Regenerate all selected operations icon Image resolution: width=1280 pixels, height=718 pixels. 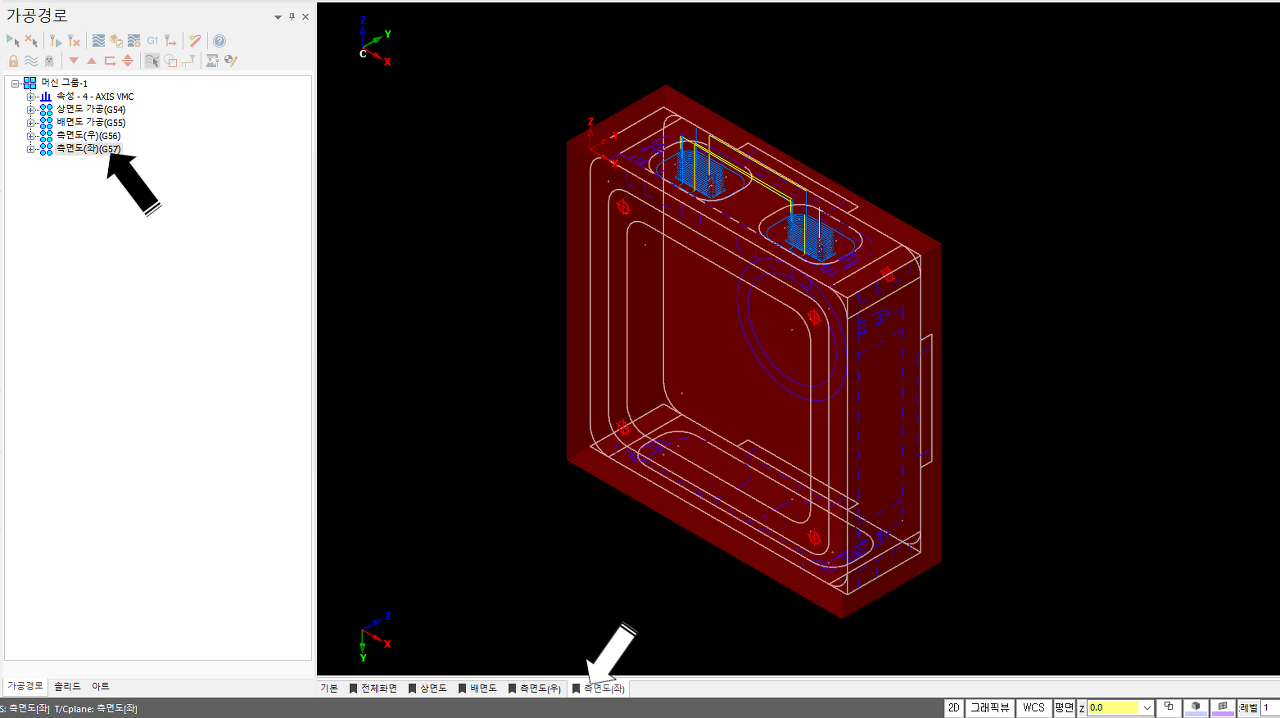point(56,41)
